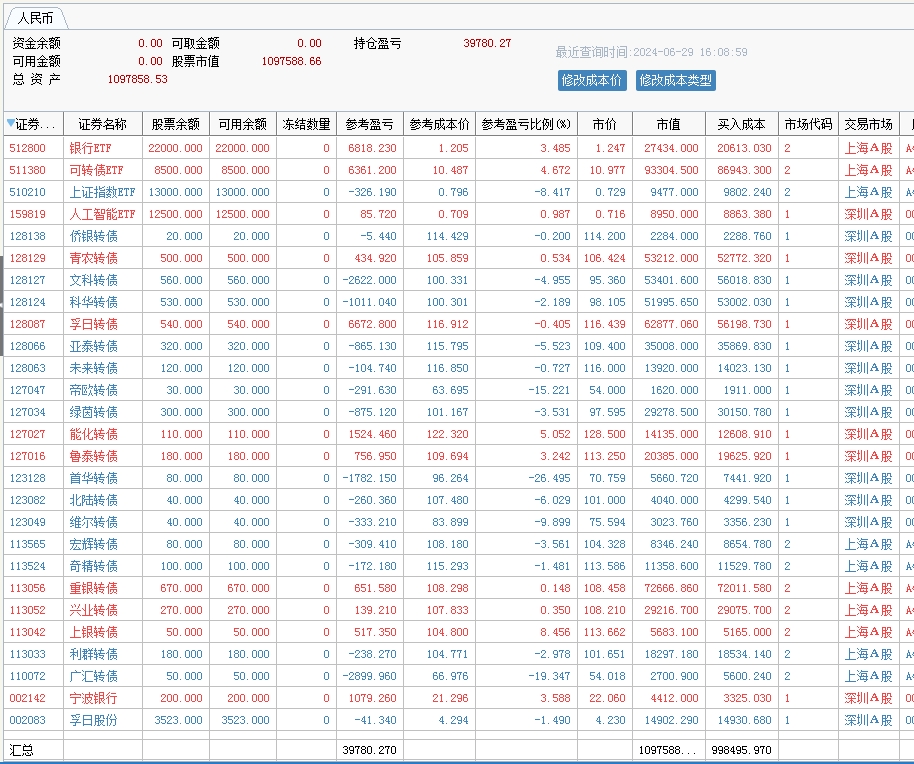Select the 银行ETF holding row

click(91, 148)
